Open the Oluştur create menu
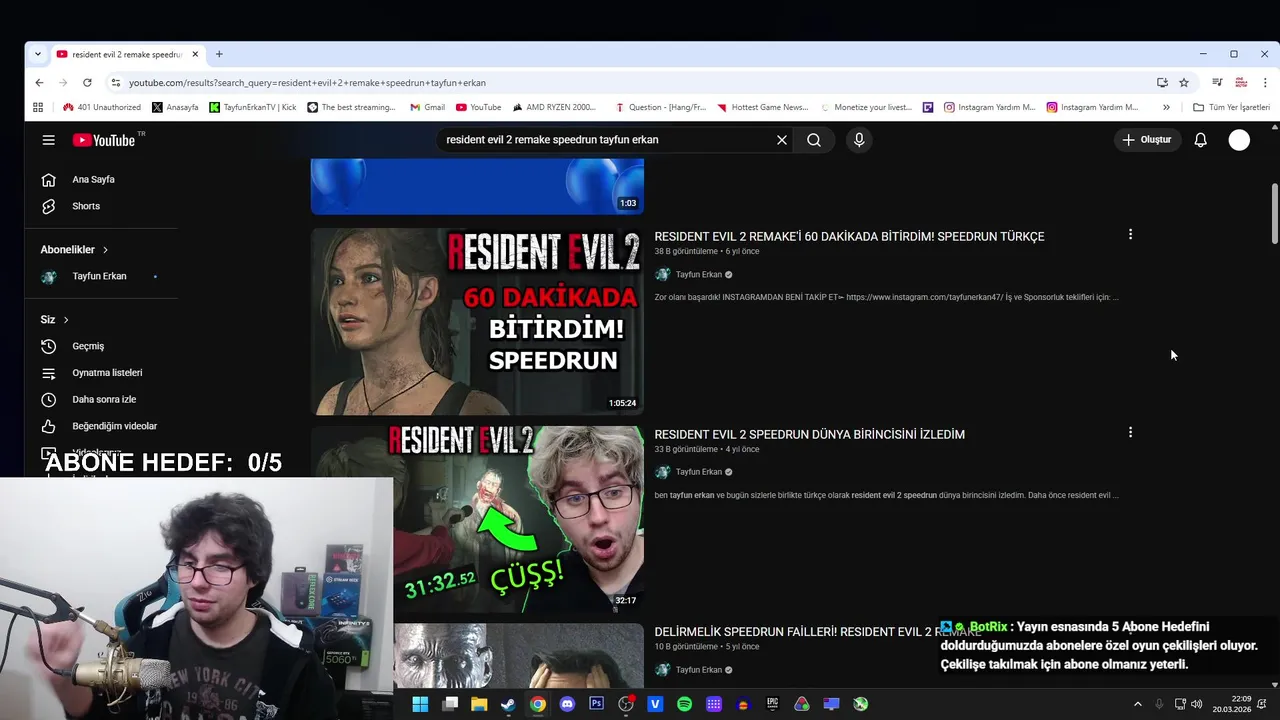Screen dimensions: 1280x720 [x=1146, y=140]
